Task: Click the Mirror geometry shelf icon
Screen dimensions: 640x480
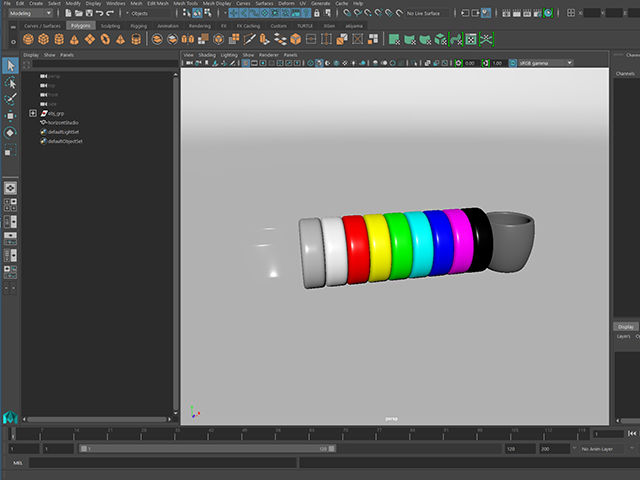Action: (187, 39)
